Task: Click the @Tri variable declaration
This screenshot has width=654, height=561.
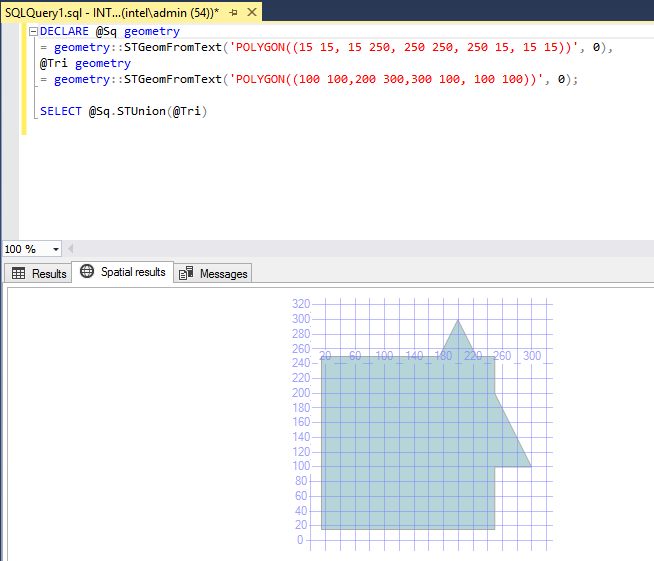Action: 53,63
